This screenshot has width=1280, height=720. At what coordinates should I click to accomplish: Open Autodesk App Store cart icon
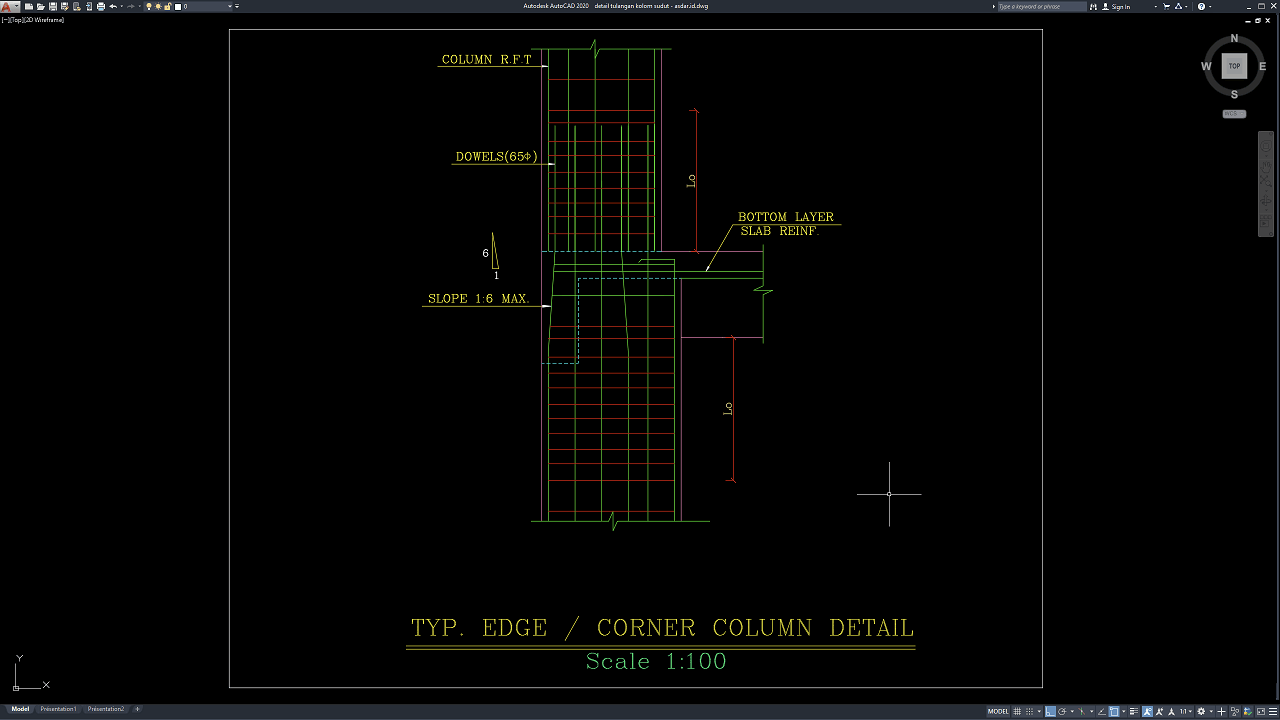(x=1166, y=6)
